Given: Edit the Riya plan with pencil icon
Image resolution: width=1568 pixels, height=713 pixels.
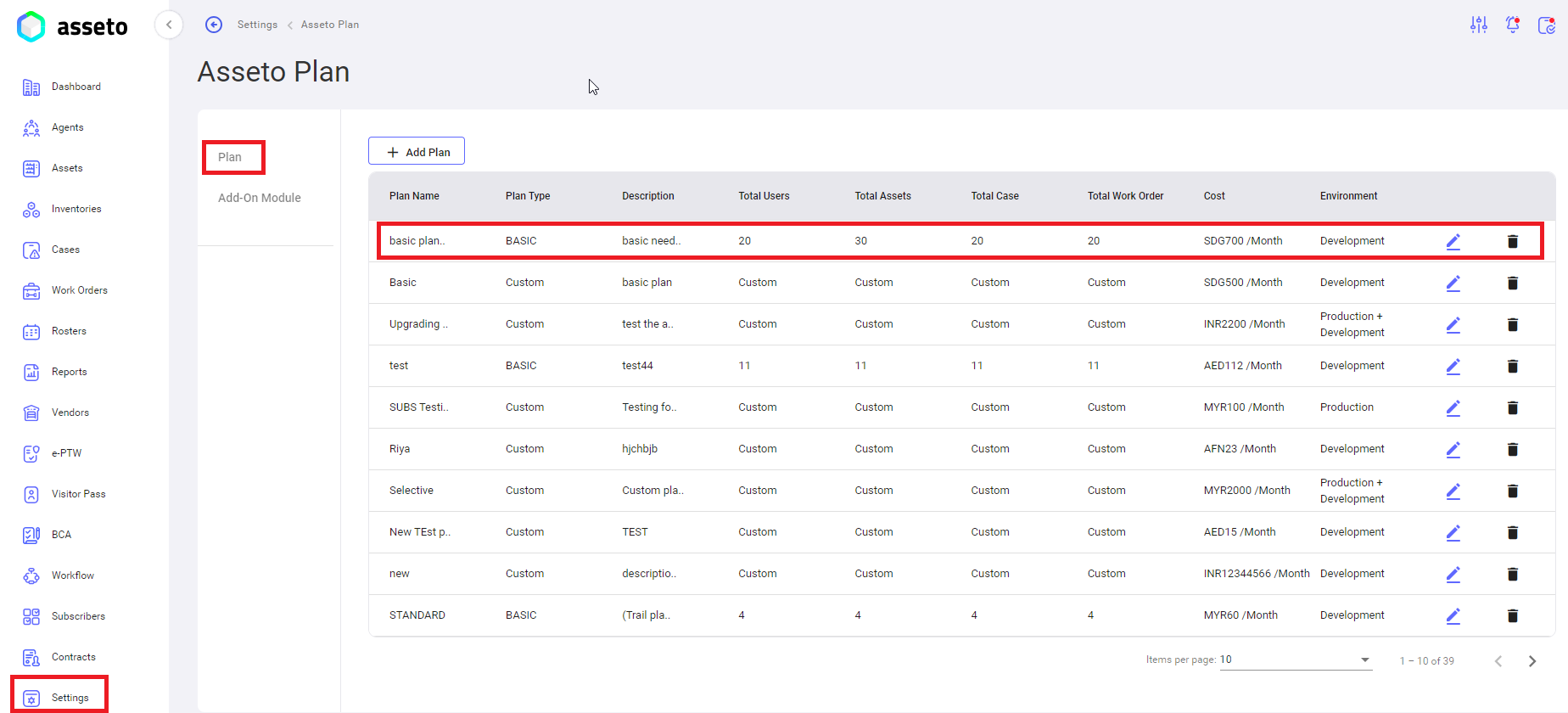Looking at the screenshot, I should (x=1453, y=449).
